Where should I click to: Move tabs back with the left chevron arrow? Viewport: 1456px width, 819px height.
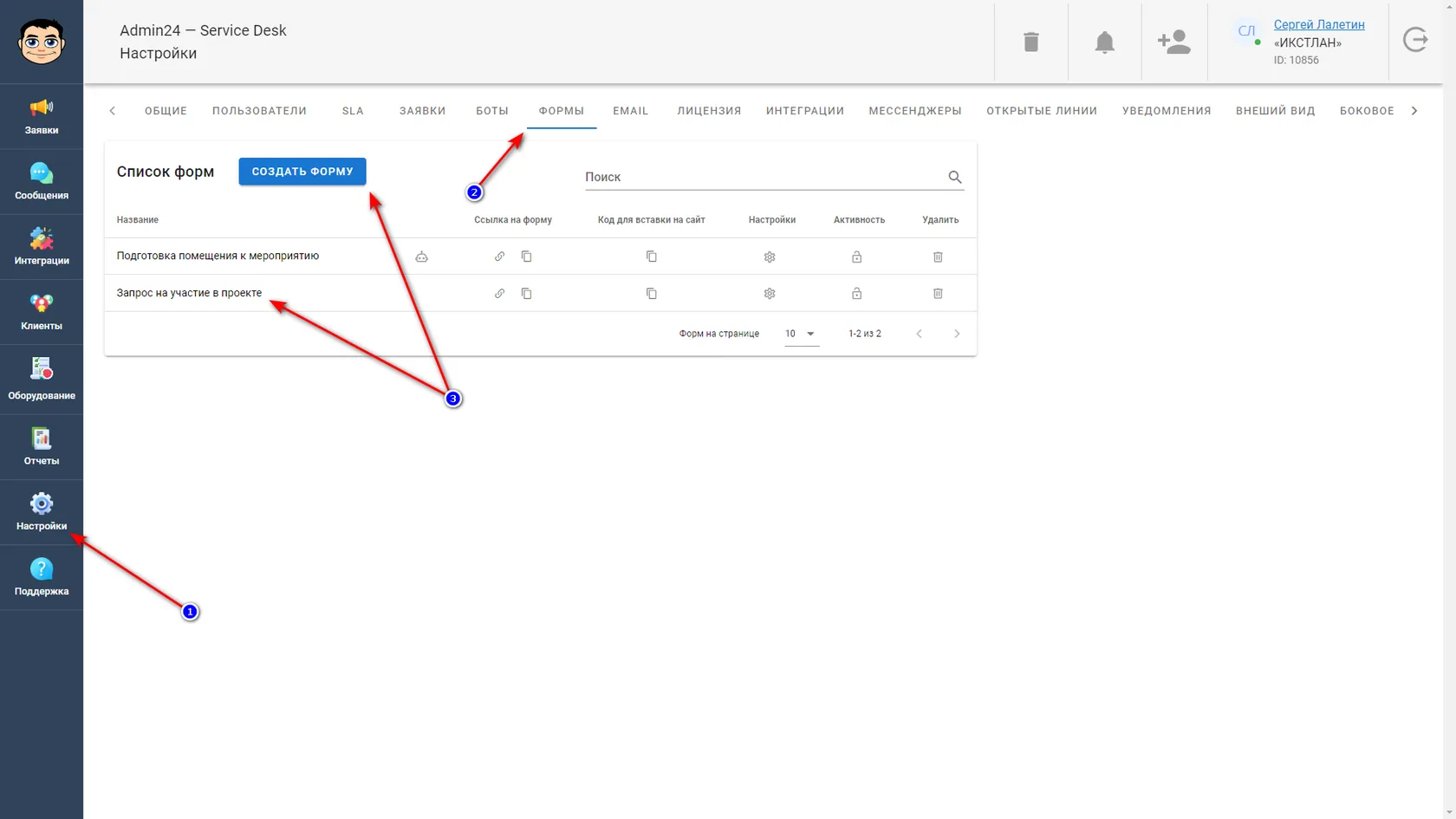pos(112,111)
